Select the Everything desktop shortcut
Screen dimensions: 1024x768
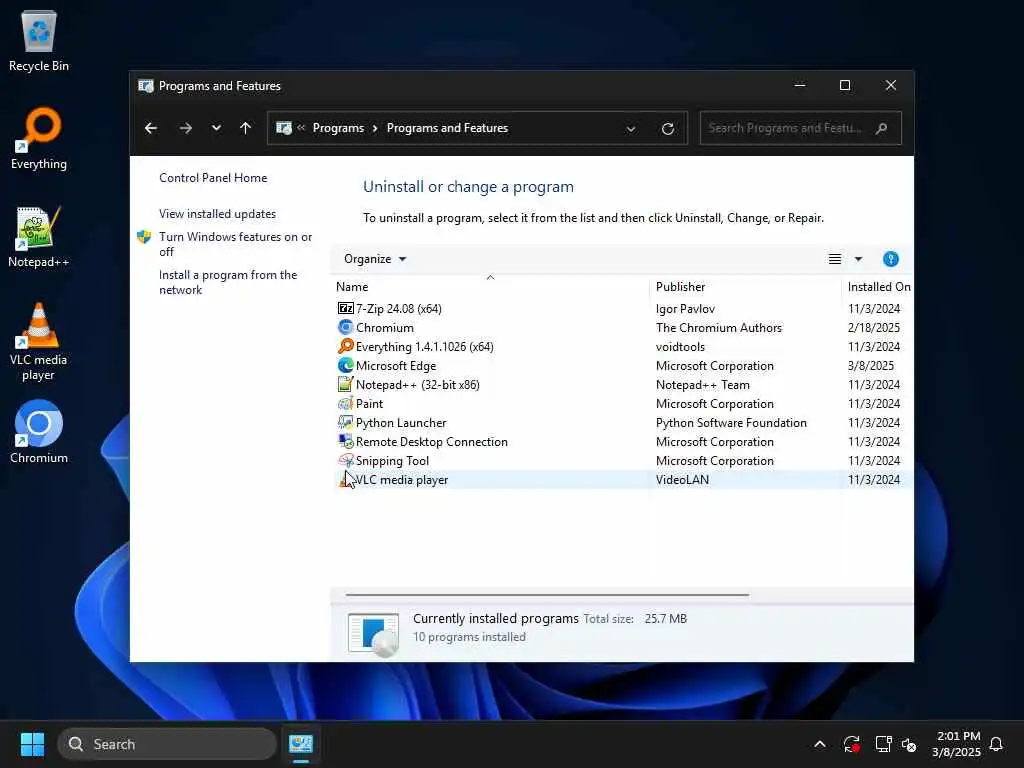click(x=39, y=138)
